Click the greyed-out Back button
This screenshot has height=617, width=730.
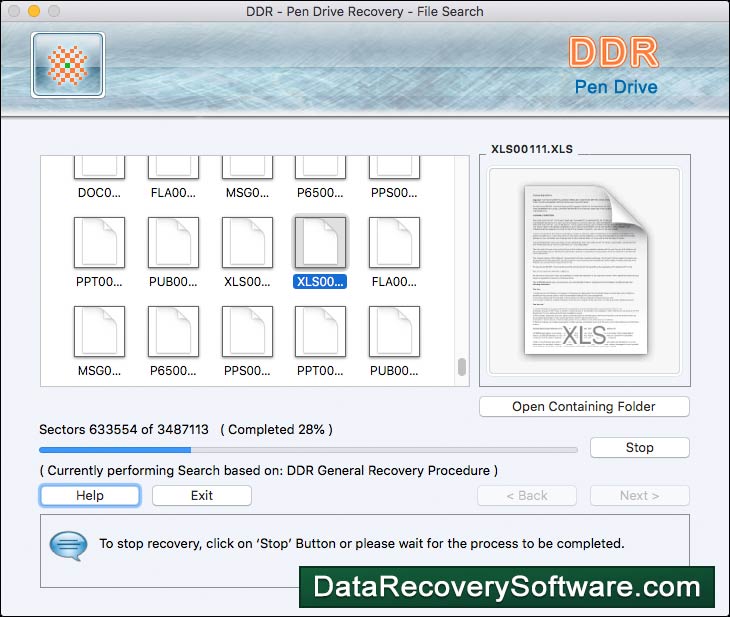point(527,495)
